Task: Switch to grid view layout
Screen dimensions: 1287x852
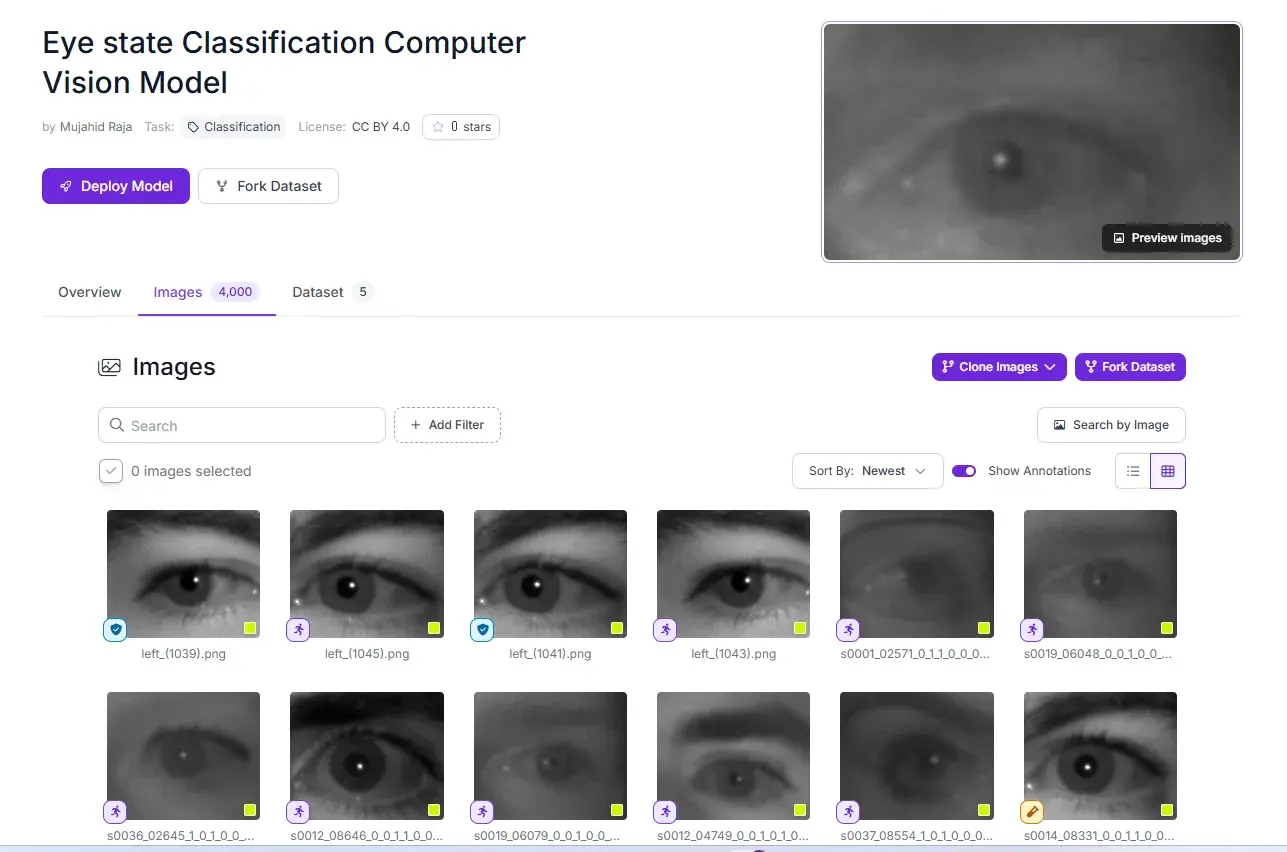Action: coord(1168,471)
